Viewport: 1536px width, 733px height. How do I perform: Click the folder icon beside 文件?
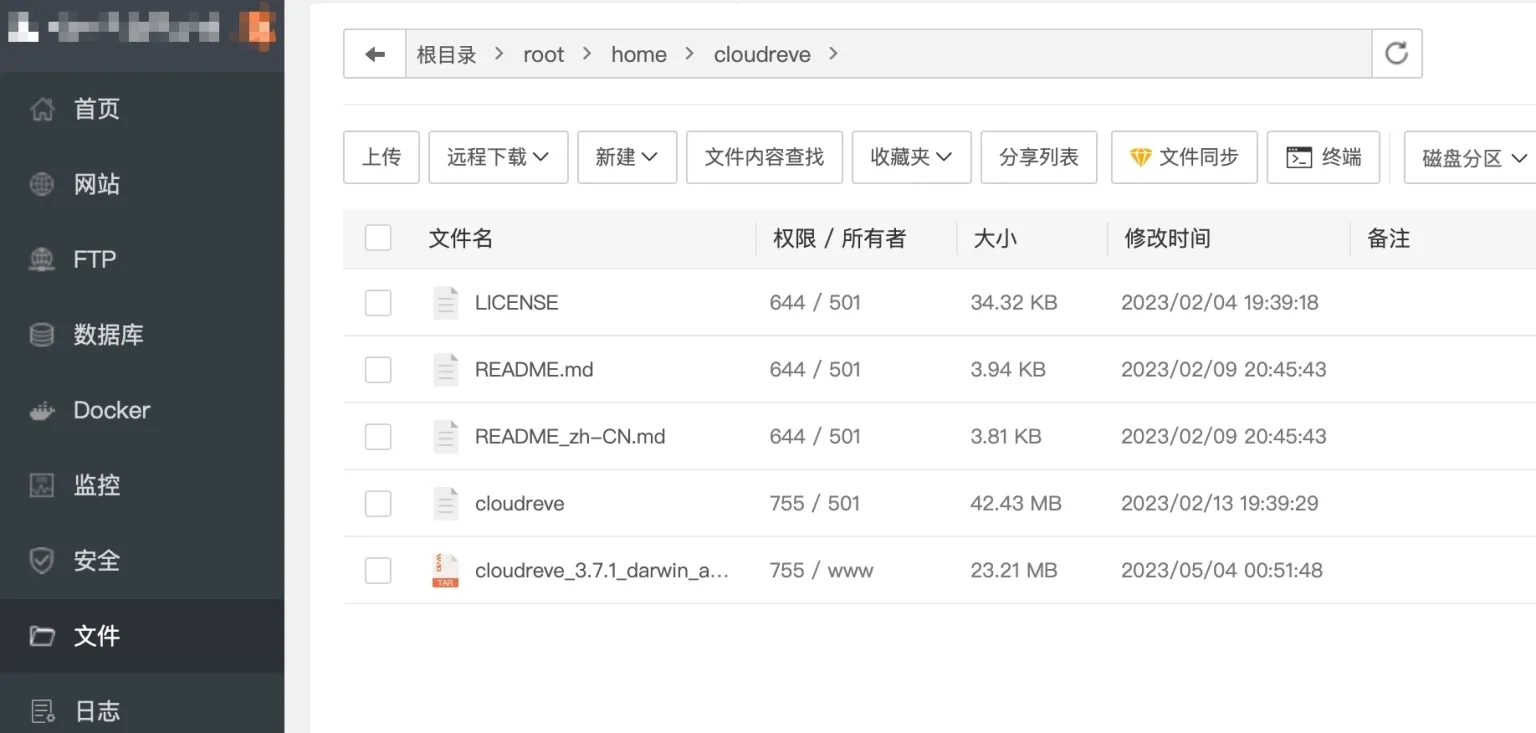pyautogui.click(x=42, y=636)
